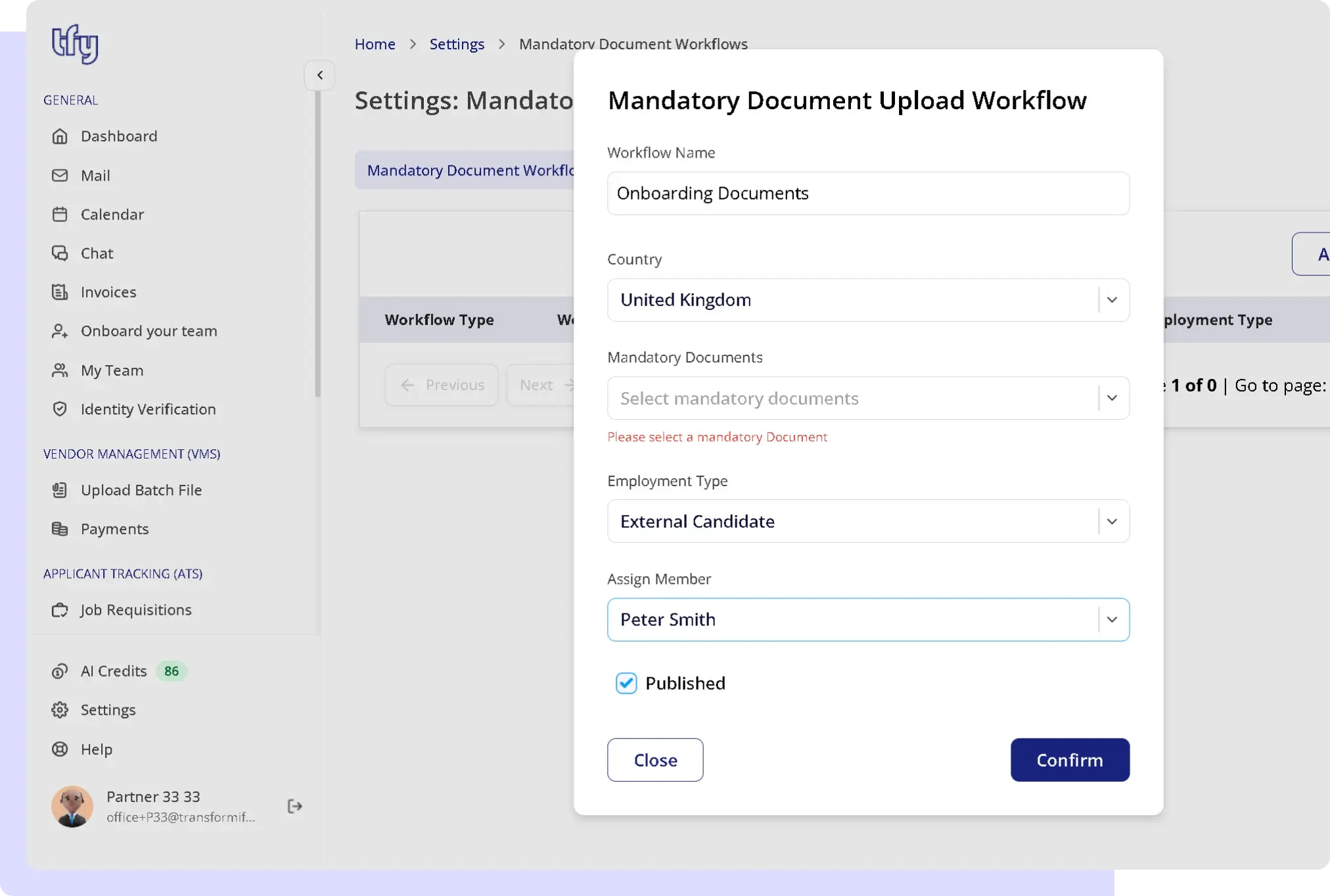Open the Invoices icon
Image resolution: width=1330 pixels, height=896 pixels.
coord(60,292)
